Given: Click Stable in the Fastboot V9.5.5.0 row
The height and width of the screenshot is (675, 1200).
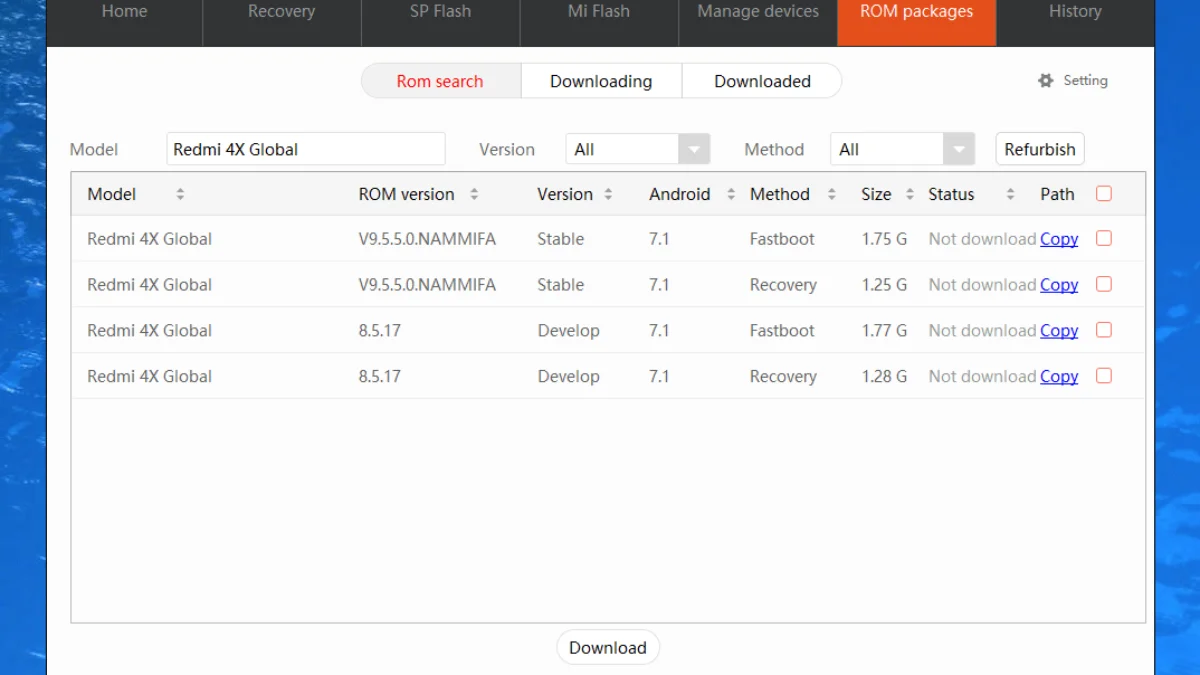Looking at the screenshot, I should (560, 239).
